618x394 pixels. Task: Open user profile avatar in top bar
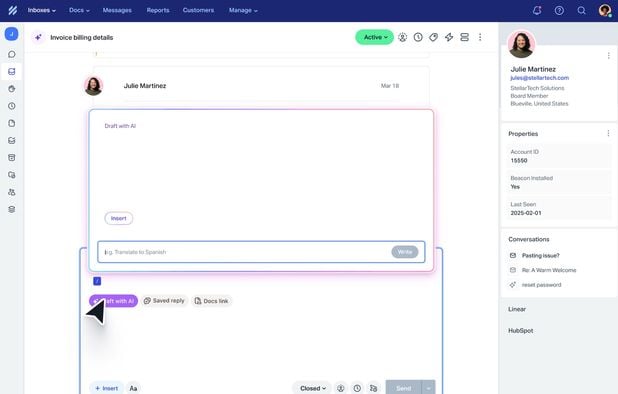coord(605,10)
